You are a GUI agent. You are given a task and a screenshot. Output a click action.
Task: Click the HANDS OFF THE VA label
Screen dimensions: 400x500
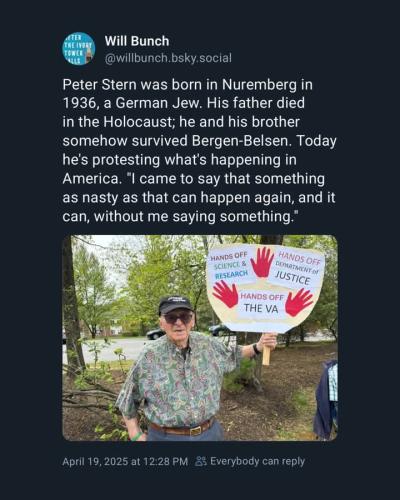pos(261,303)
